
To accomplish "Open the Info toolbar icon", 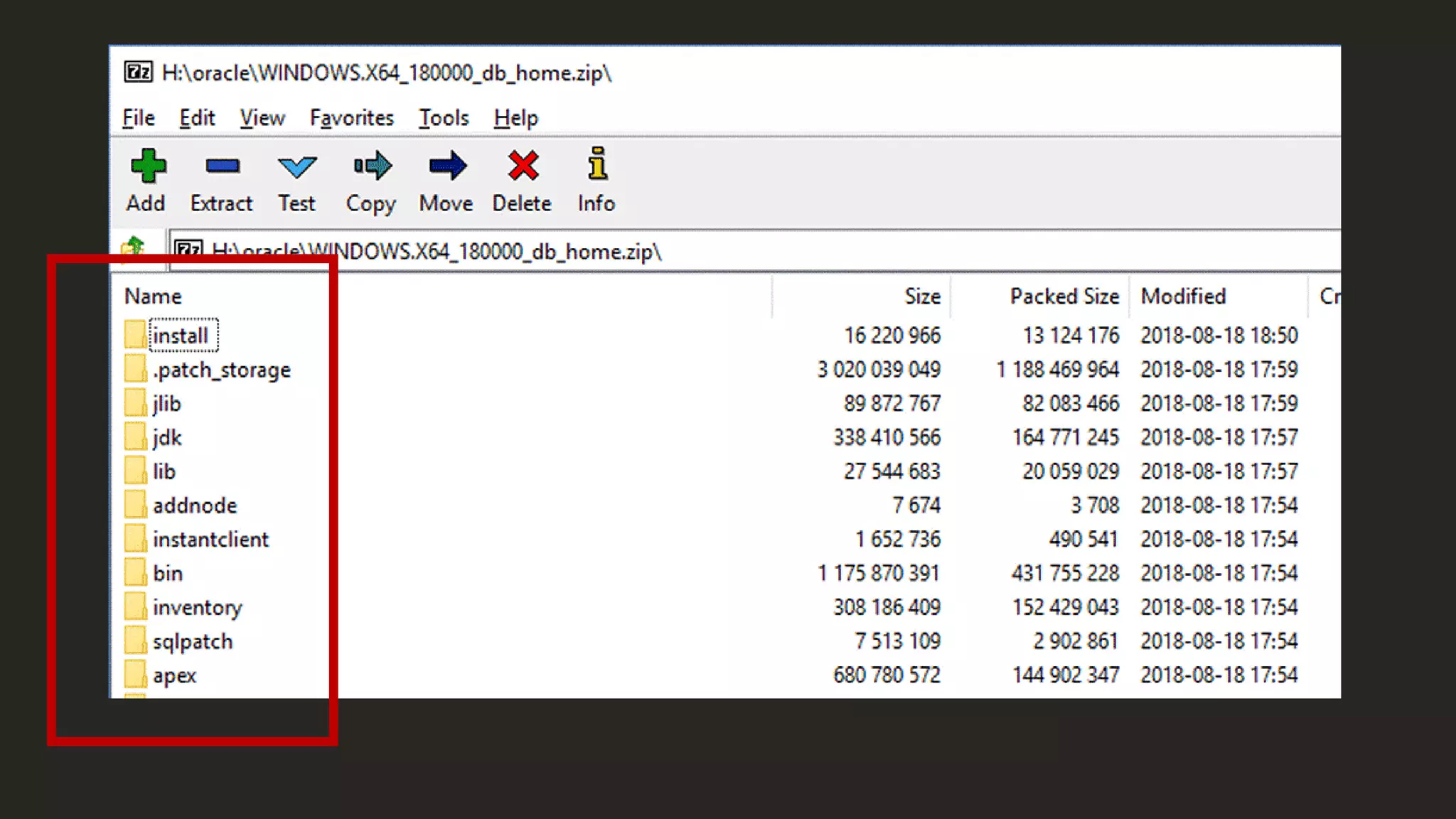I will click(x=597, y=165).
